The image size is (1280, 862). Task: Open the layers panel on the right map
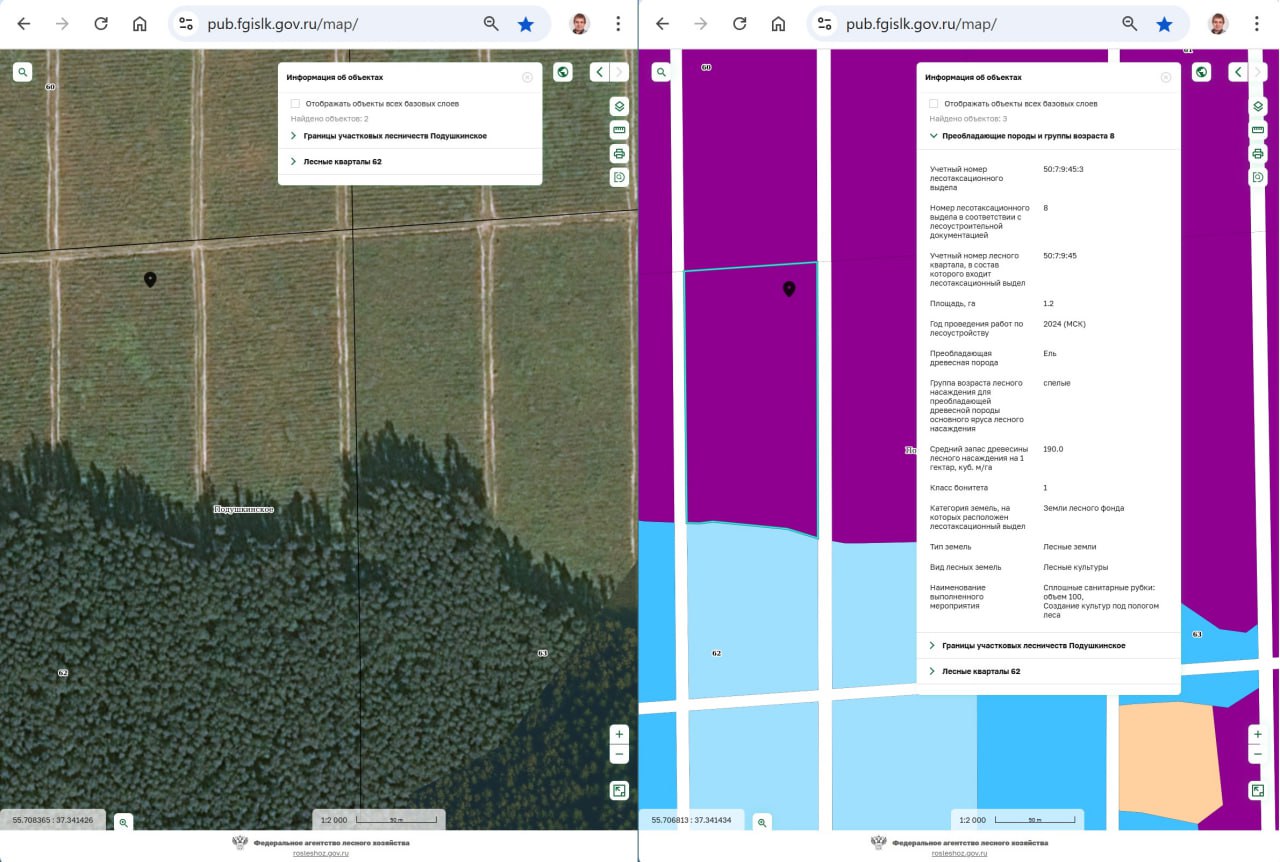(1257, 106)
